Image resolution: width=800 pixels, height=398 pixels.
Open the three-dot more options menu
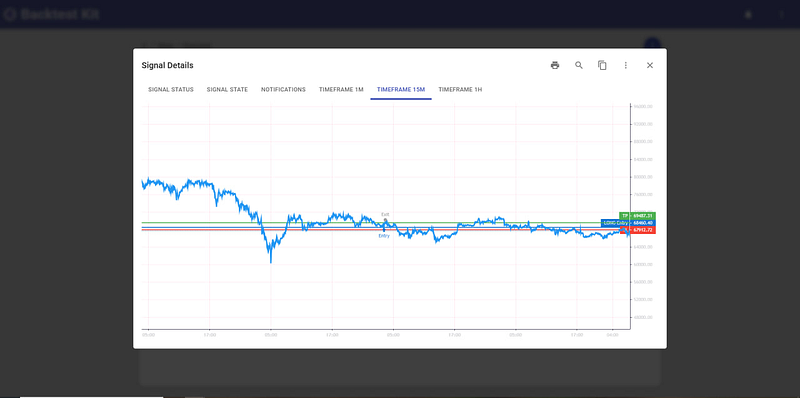click(626, 65)
